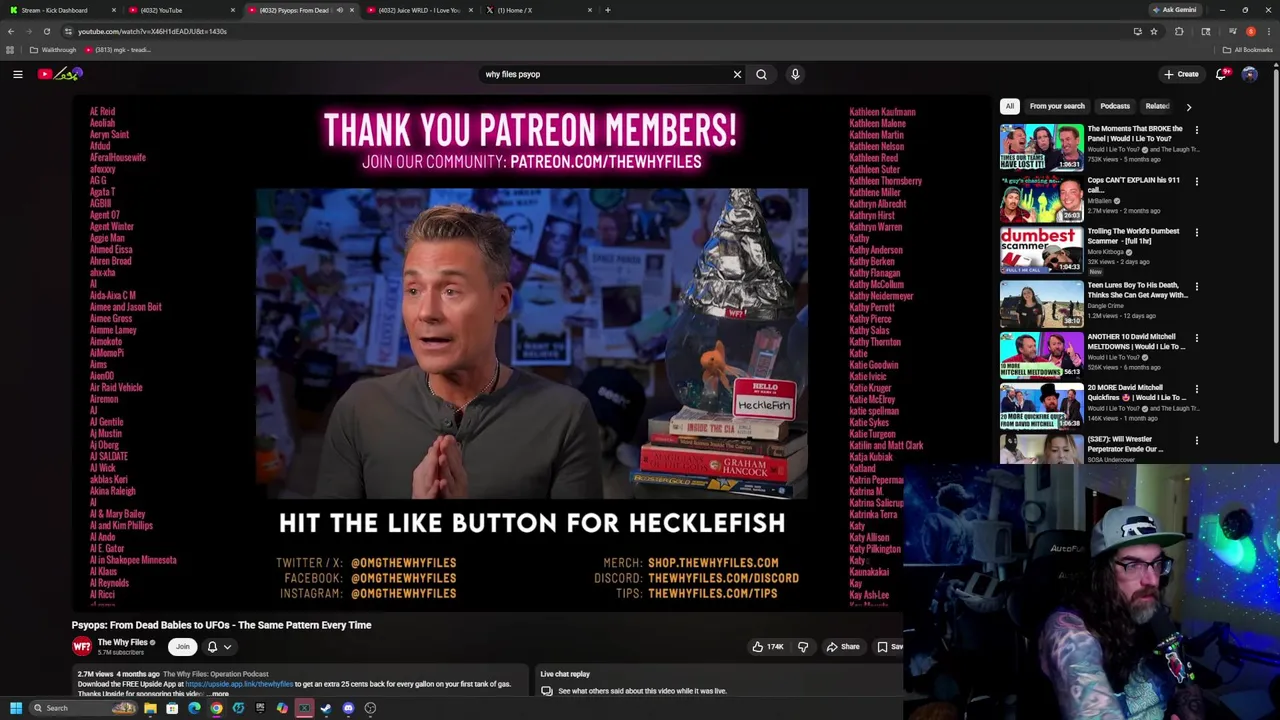This screenshot has height=720, width=1280.
Task: Open Windows Start menu
Action: [16, 708]
